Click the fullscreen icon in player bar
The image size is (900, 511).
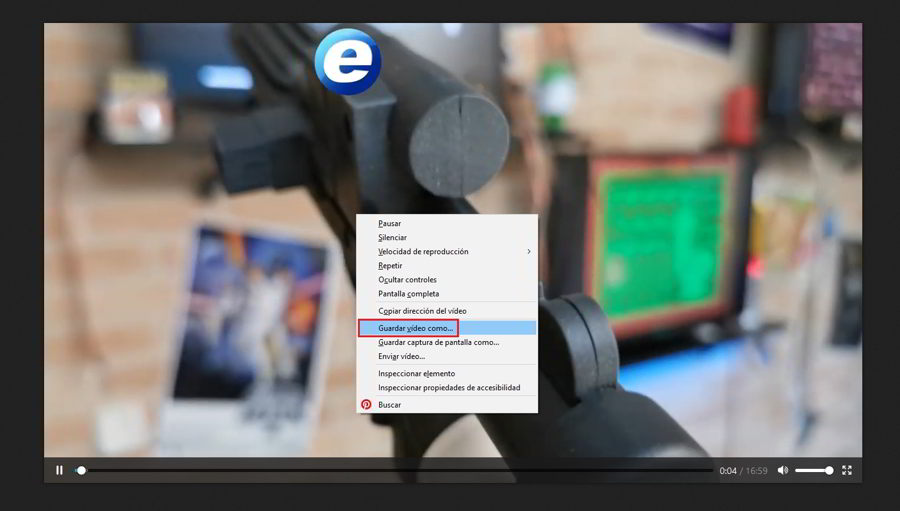point(847,470)
